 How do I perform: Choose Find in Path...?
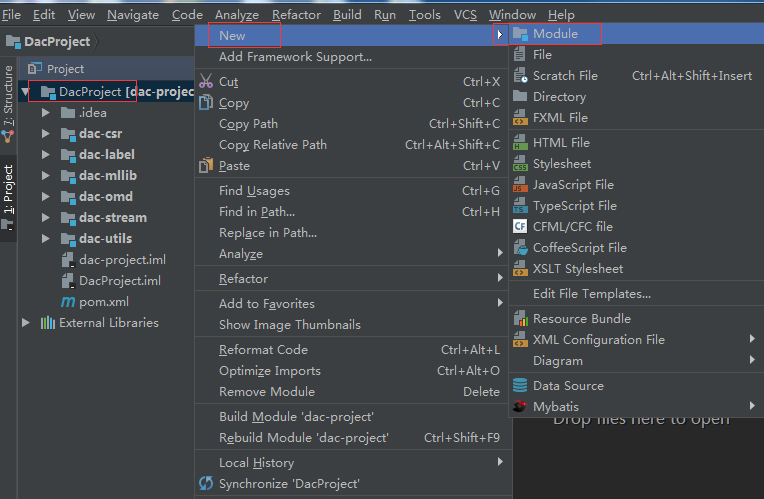[351, 211]
